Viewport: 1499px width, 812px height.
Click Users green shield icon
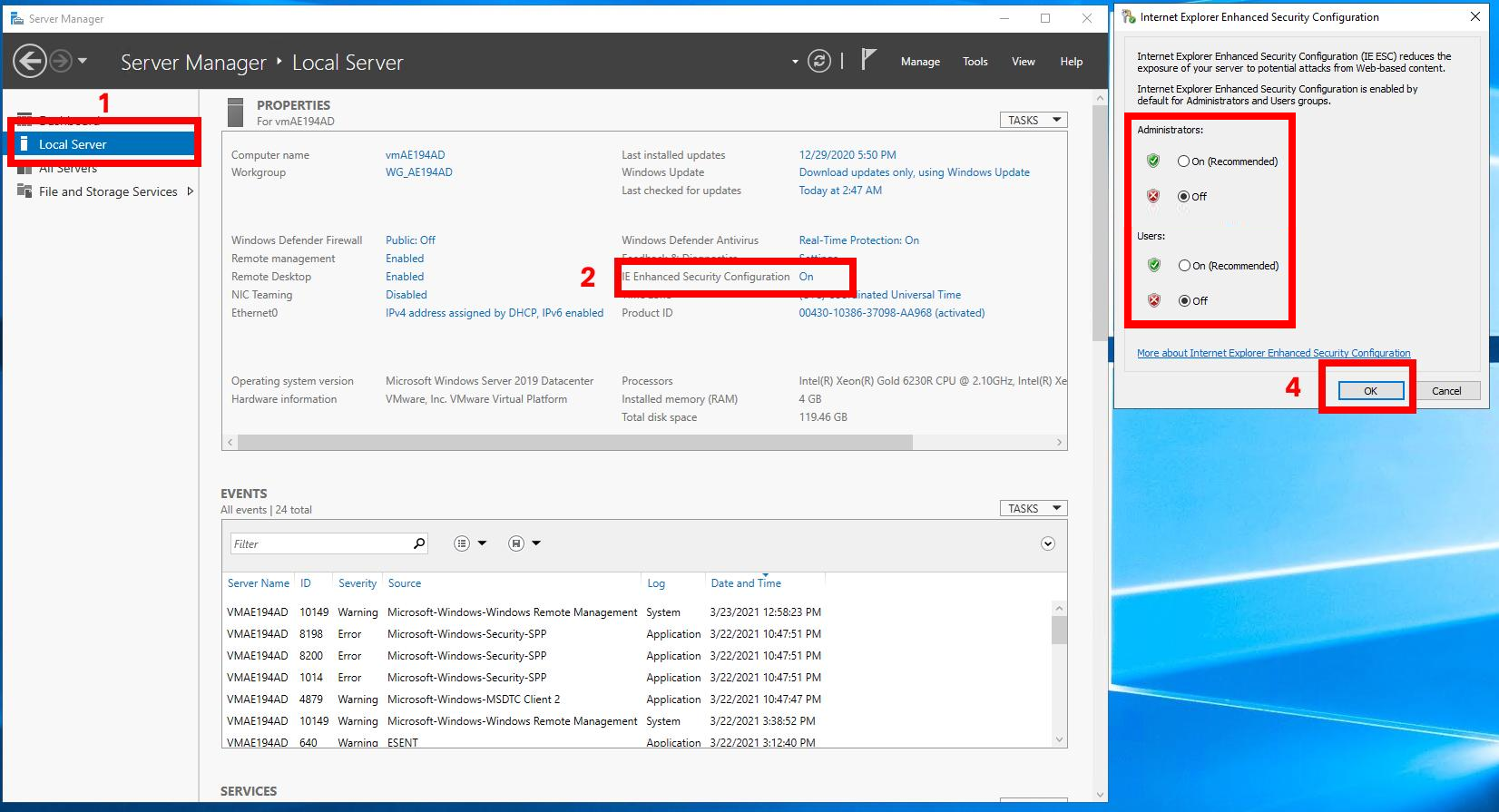pyautogui.click(x=1154, y=265)
